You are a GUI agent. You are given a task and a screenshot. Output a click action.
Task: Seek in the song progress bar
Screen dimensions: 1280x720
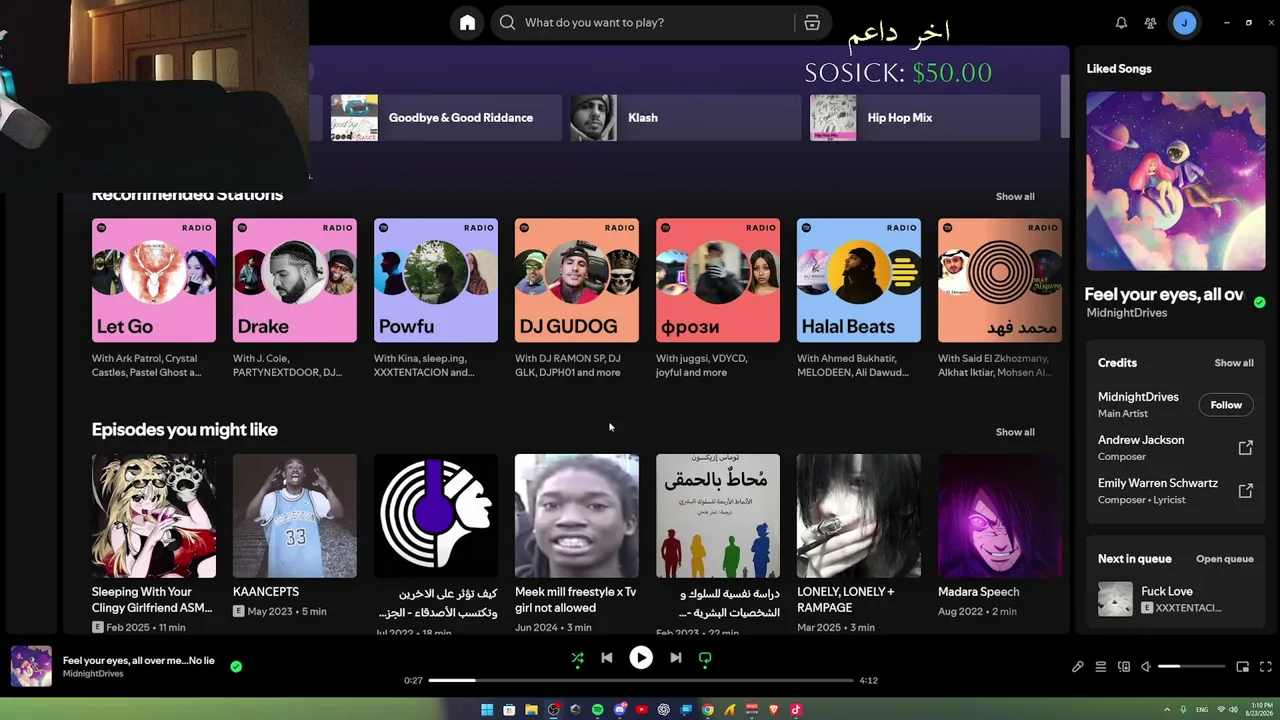tap(641, 680)
